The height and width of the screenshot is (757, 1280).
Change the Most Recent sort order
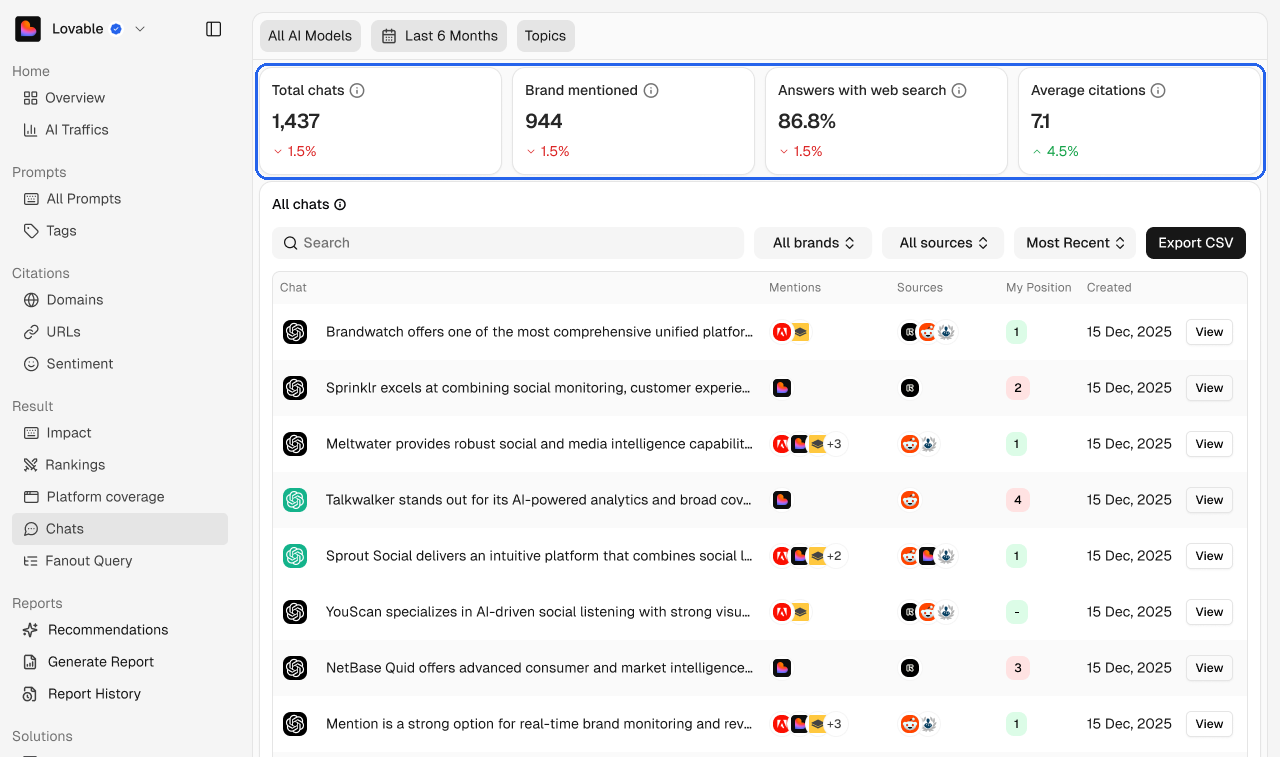point(1075,243)
